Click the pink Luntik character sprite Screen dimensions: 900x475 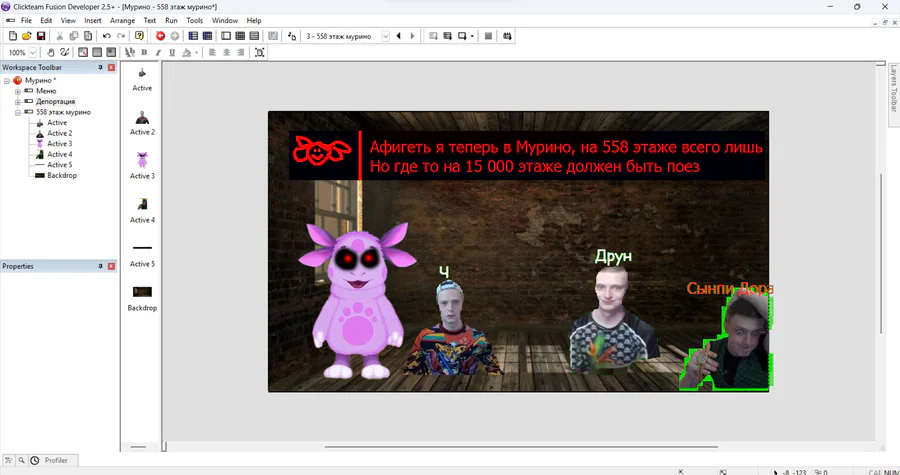[x=358, y=301]
